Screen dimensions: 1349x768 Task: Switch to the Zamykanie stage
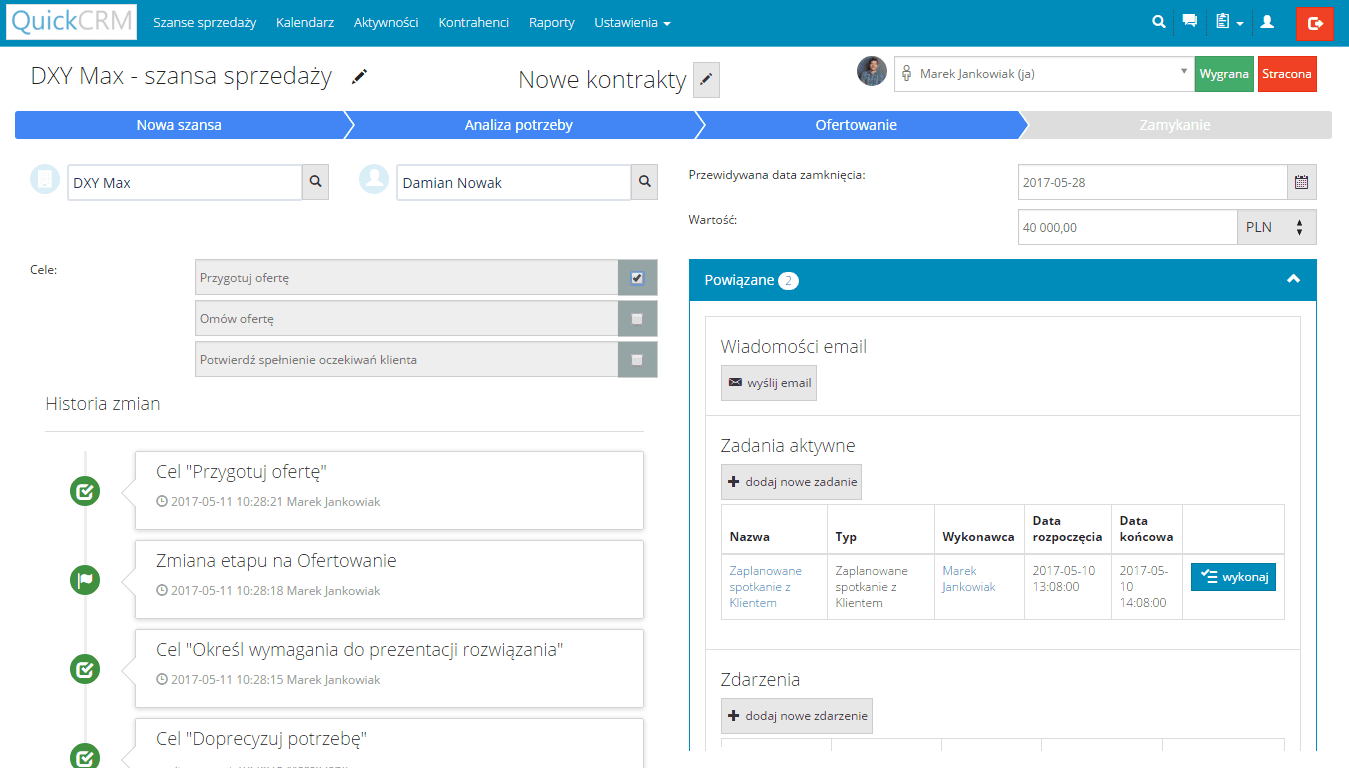click(x=1174, y=125)
